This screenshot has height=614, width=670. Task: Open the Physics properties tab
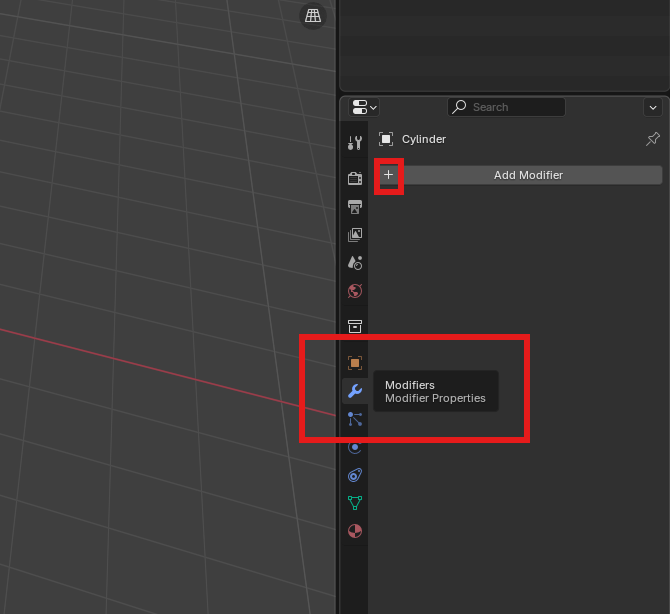[355, 447]
